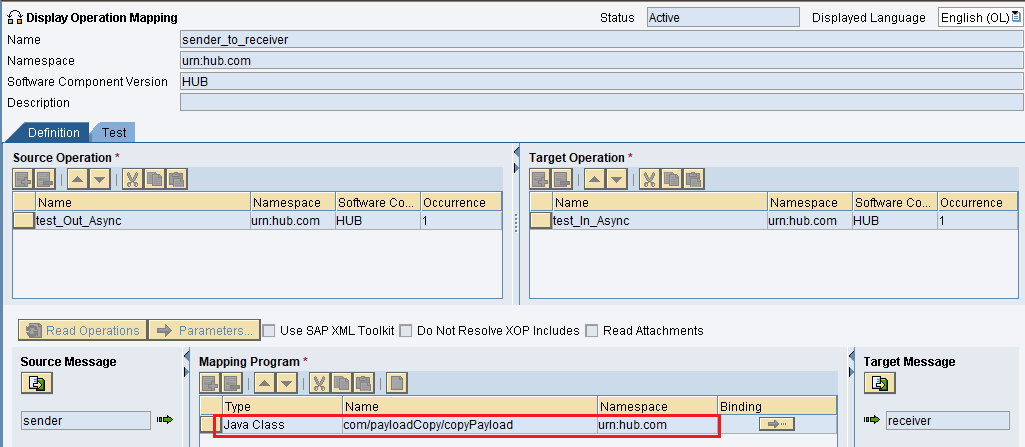1025x447 pixels.
Task: Check the Read Attachments option
Action: coord(592,331)
